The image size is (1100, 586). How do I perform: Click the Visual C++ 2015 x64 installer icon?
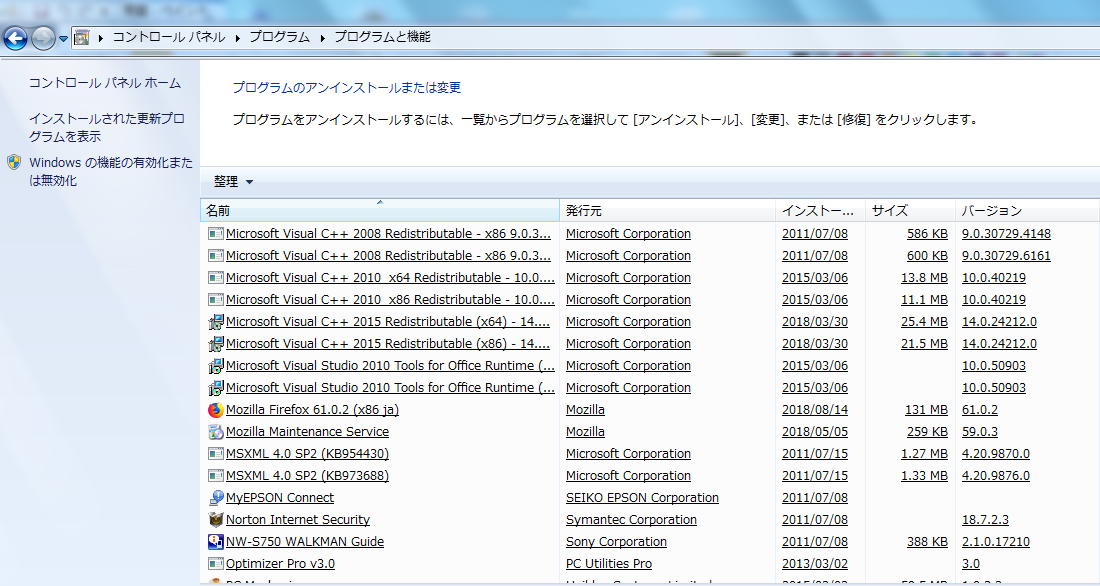click(215, 322)
